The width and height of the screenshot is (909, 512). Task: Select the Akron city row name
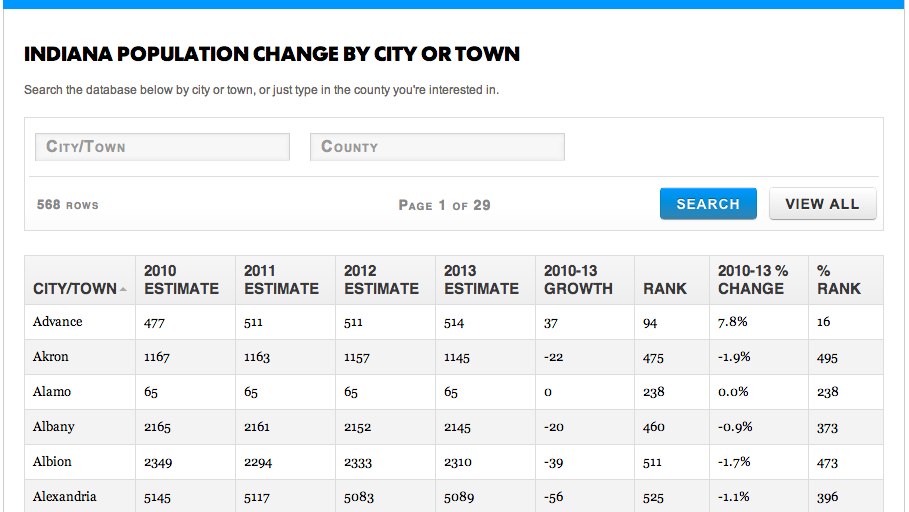(50, 357)
